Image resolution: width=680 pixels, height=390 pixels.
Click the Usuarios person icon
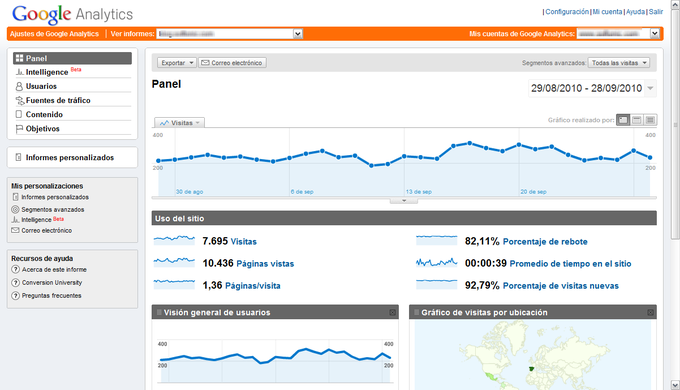[x=19, y=86]
